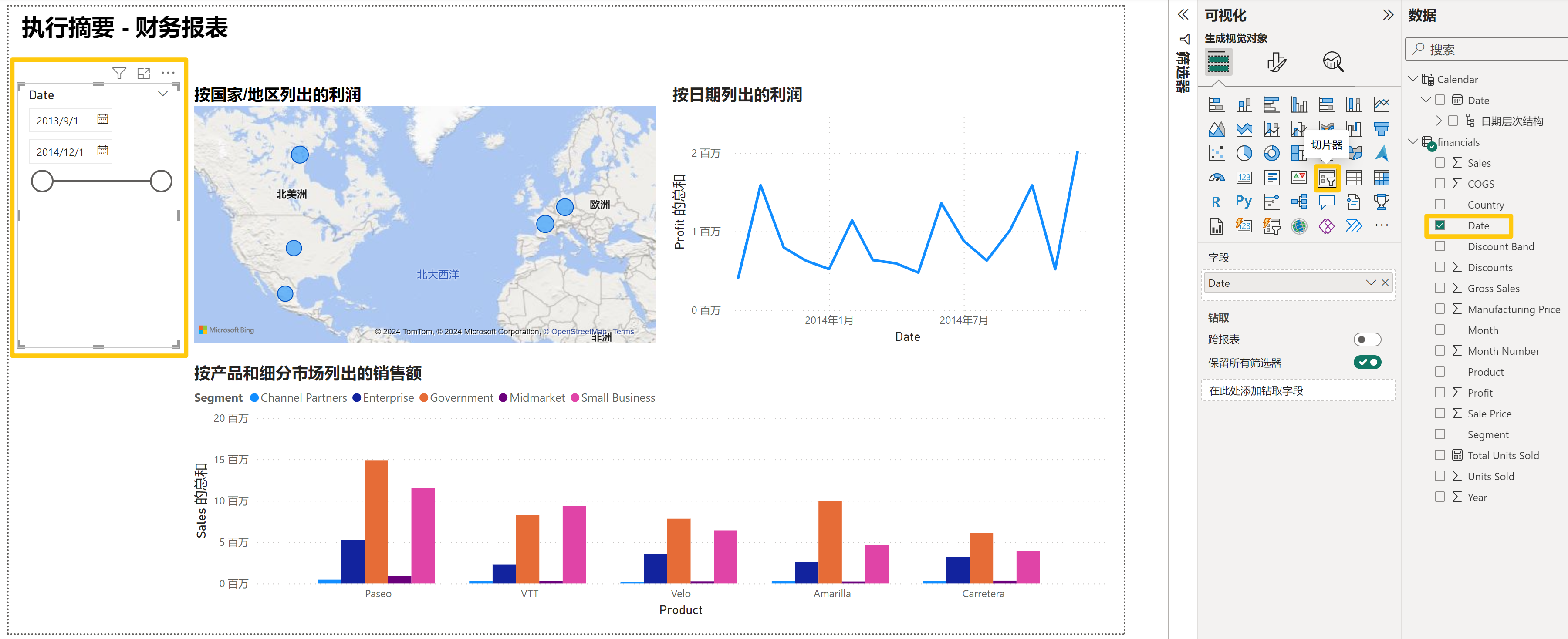Choose the scatter chart visual
Screen dimensions: 1568x639
tap(1216, 153)
